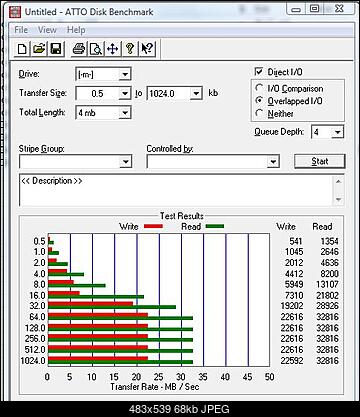Print the benchmark results
This screenshot has height=417, width=360.
79,49
